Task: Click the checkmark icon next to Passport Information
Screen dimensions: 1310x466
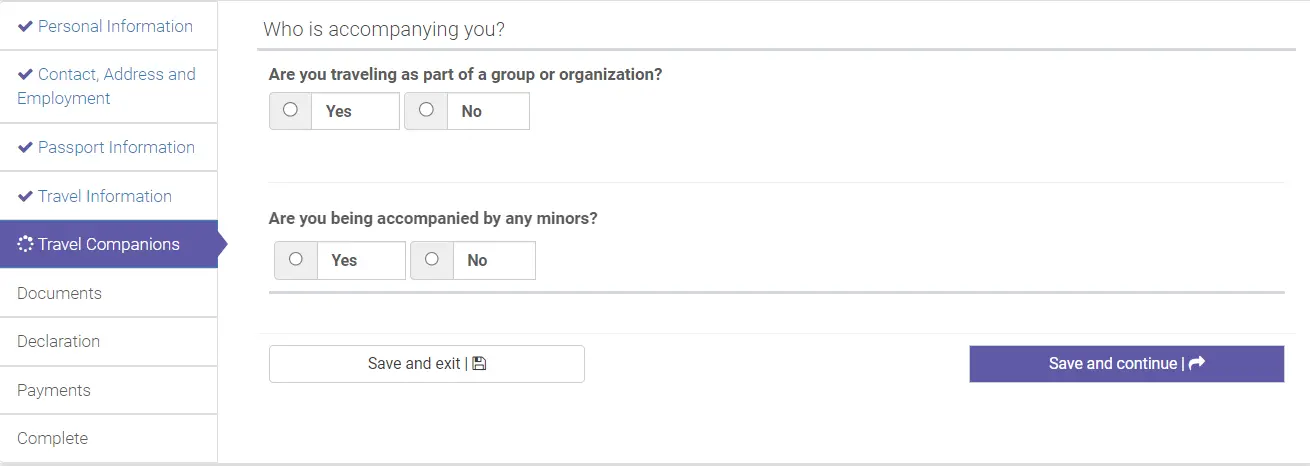Action: (x=25, y=147)
